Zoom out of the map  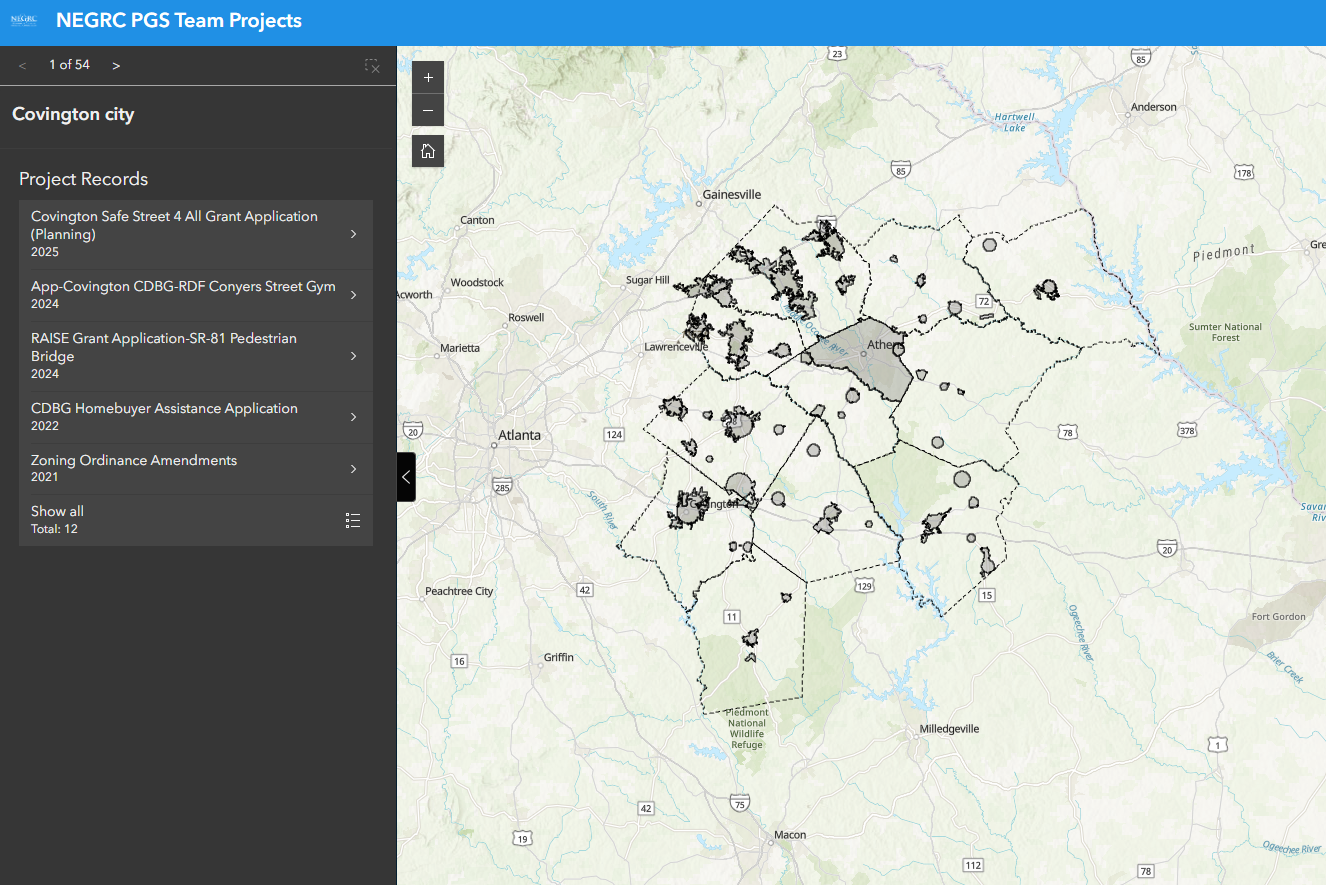pos(428,110)
